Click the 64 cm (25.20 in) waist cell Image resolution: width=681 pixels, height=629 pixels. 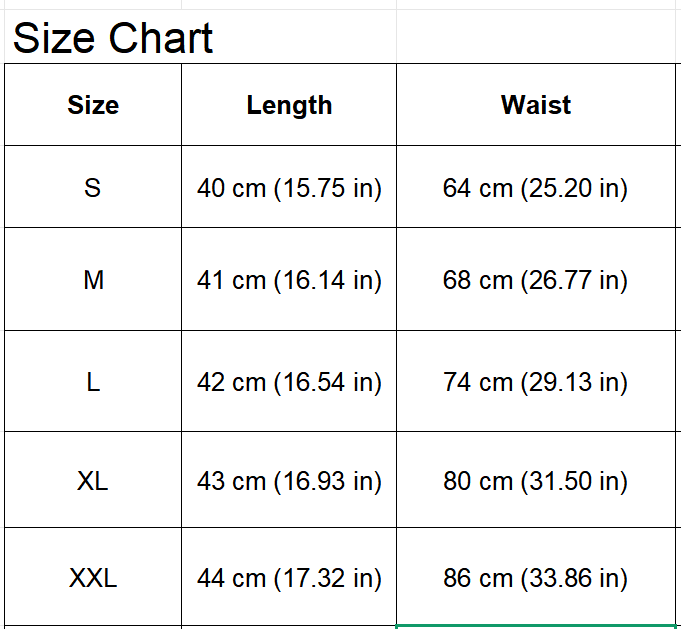(536, 187)
